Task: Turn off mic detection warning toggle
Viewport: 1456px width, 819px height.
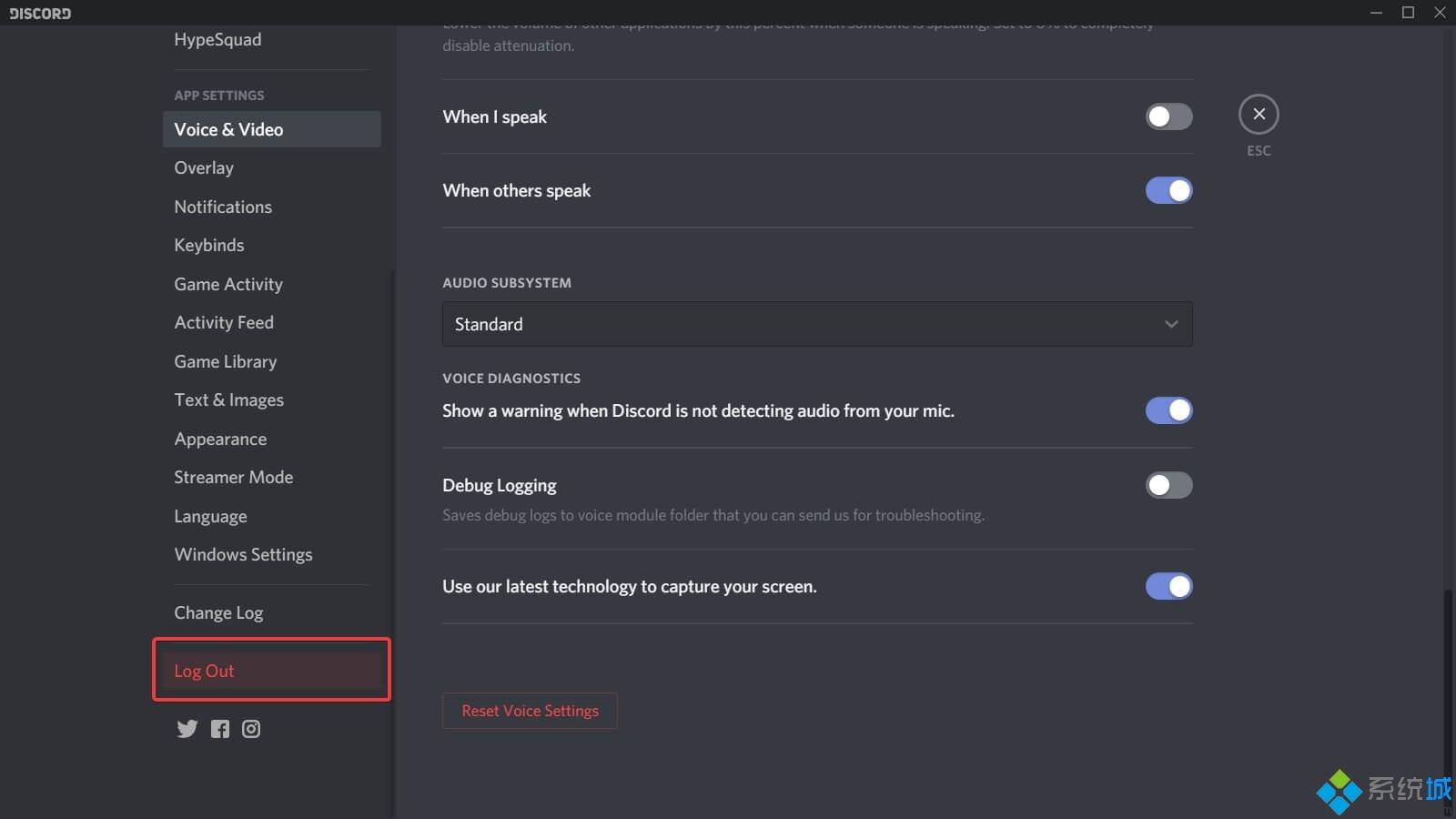Action: pos(1168,410)
